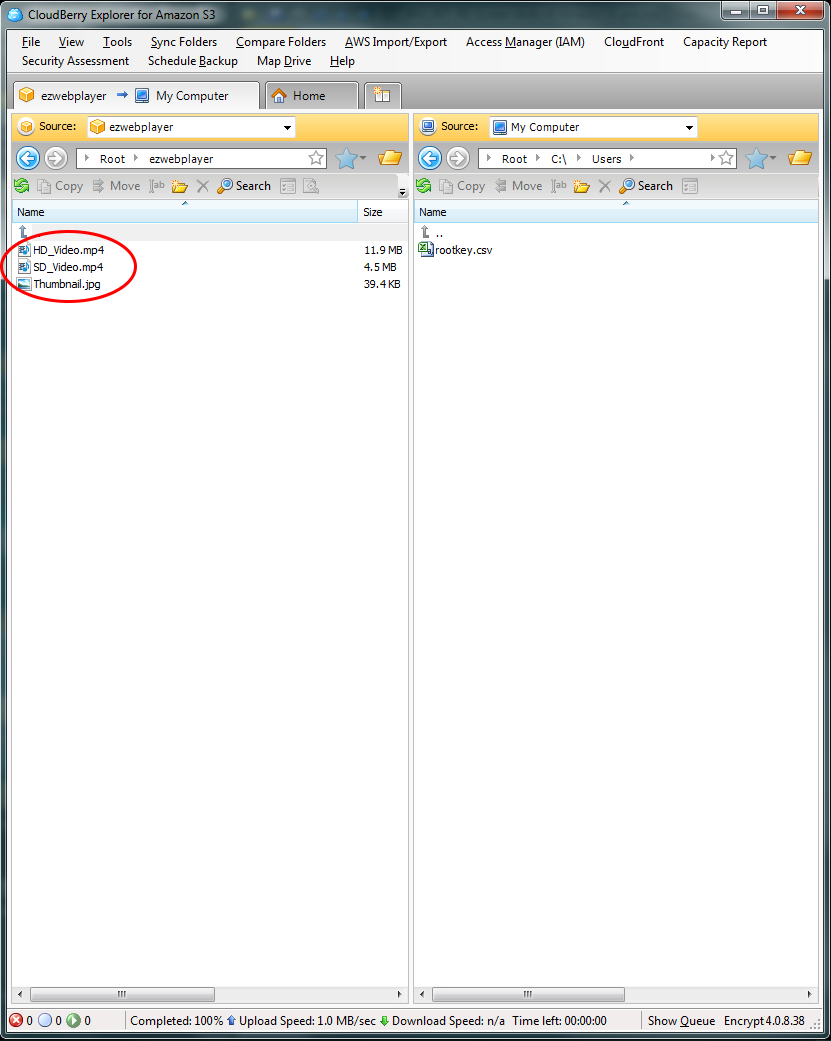Image resolution: width=831 pixels, height=1041 pixels.
Task: Open the left pane favorites star dropdown
Action: [x=350, y=158]
